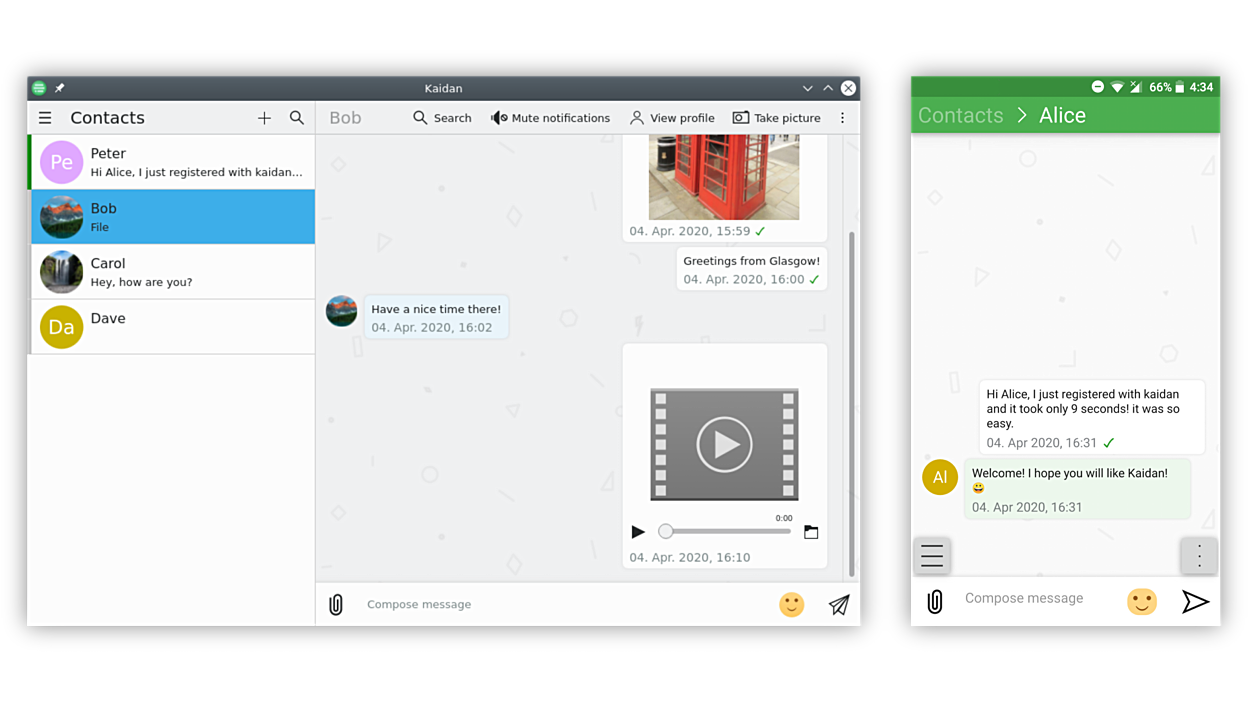Click the mobile attachment paperclip icon

(x=935, y=601)
